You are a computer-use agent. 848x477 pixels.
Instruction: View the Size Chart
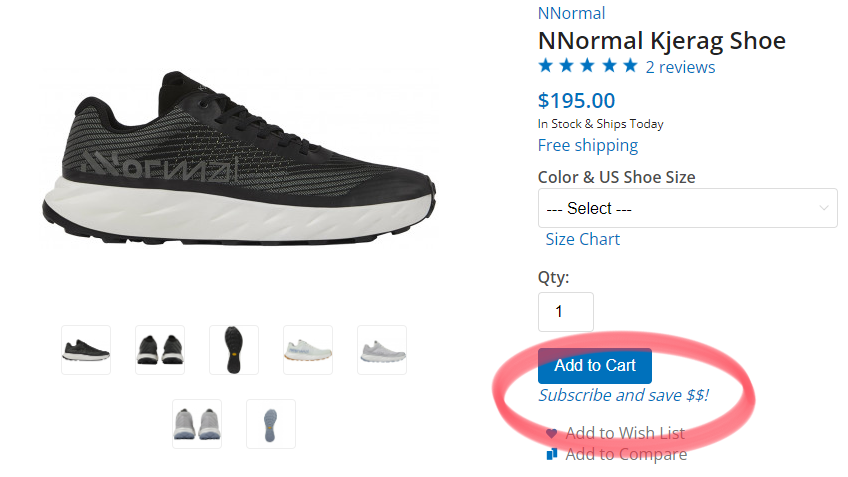[582, 239]
